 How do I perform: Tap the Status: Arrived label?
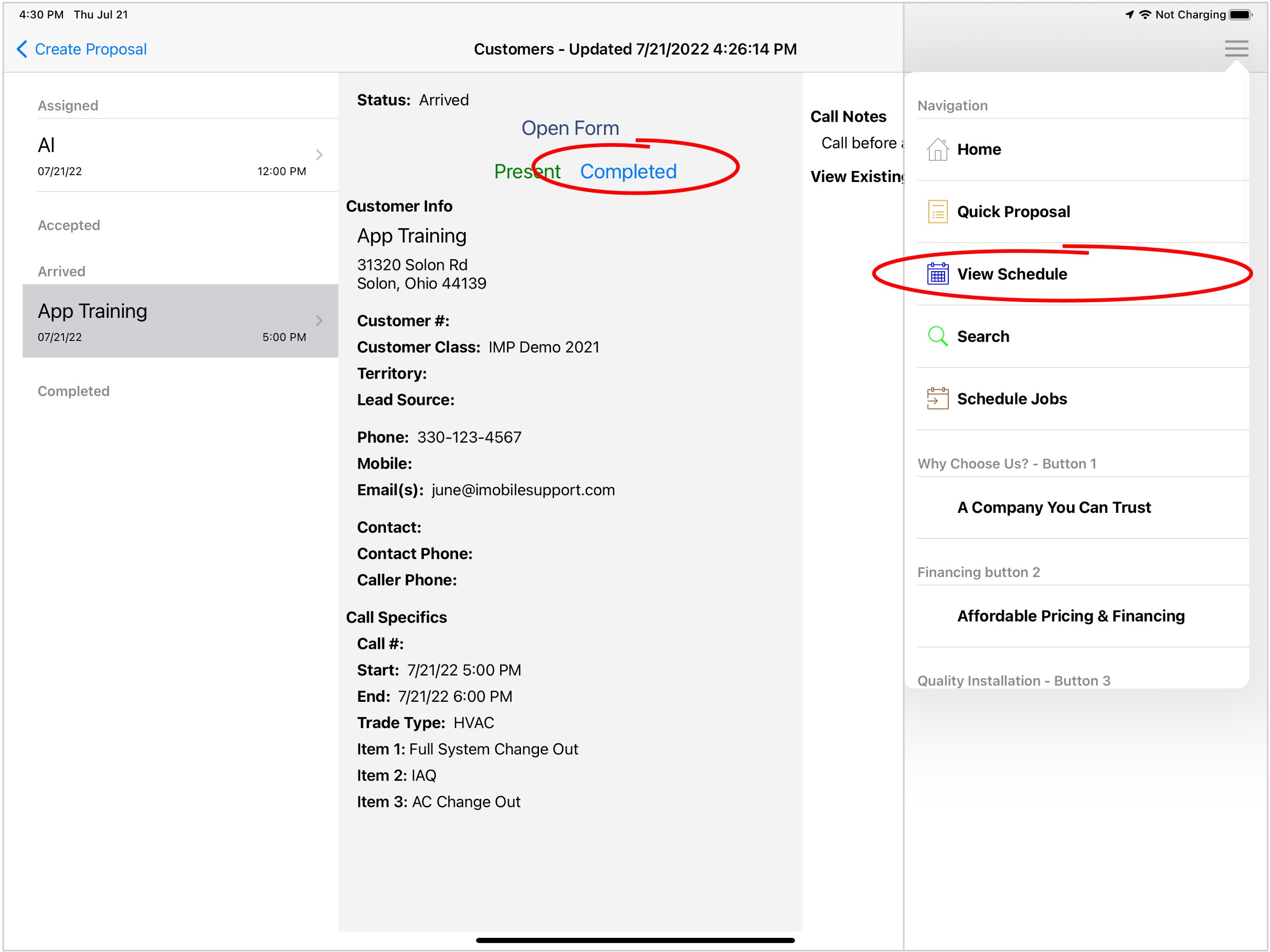[413, 100]
